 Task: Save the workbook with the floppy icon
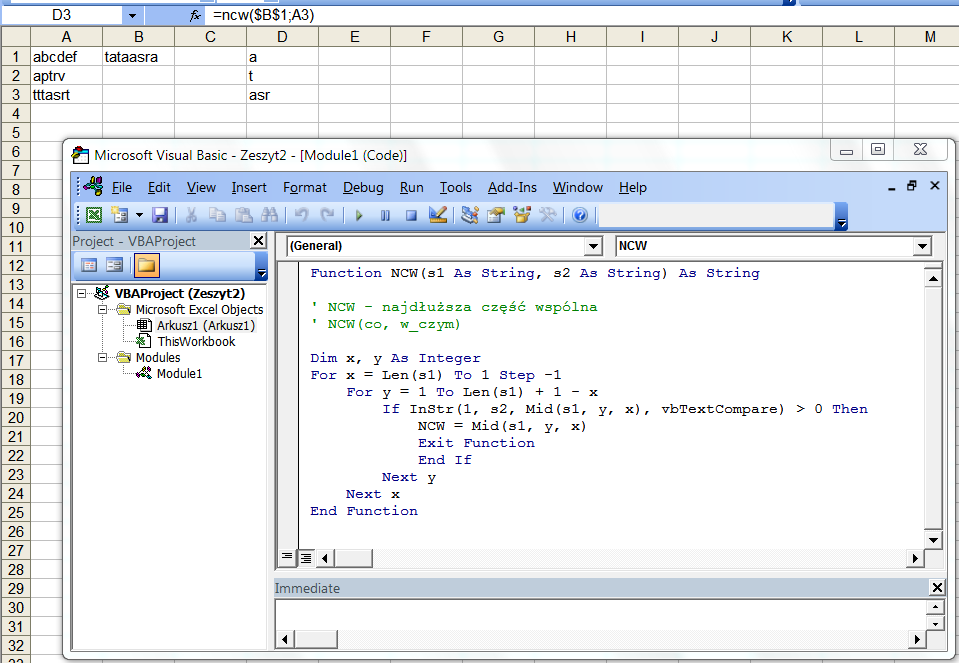(160, 215)
